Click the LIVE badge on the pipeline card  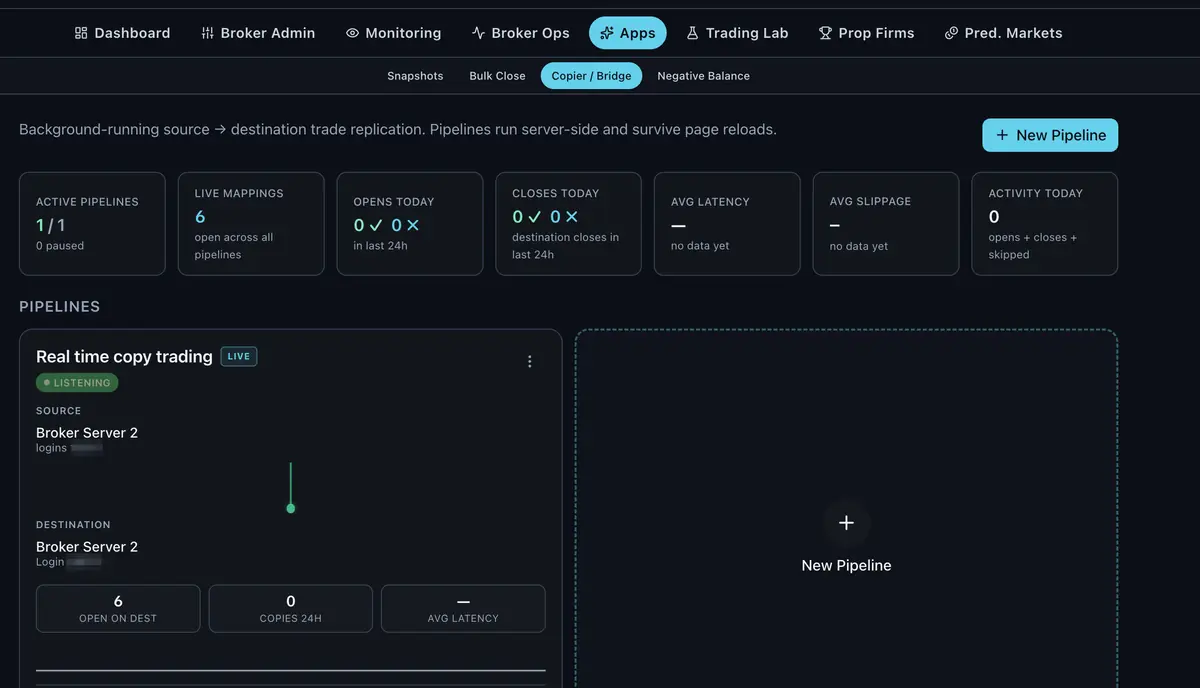pyautogui.click(x=239, y=356)
